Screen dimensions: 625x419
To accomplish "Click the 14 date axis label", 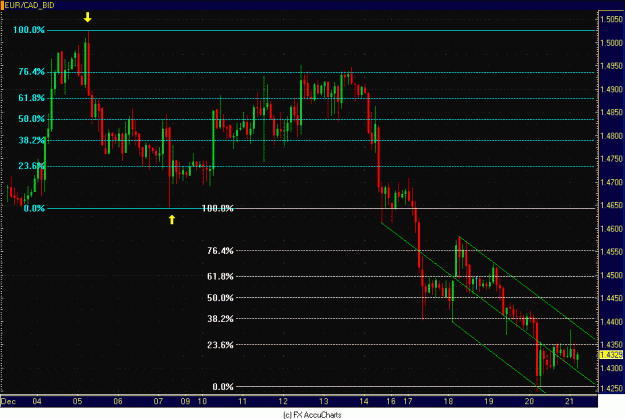I will pyautogui.click(x=364, y=401).
